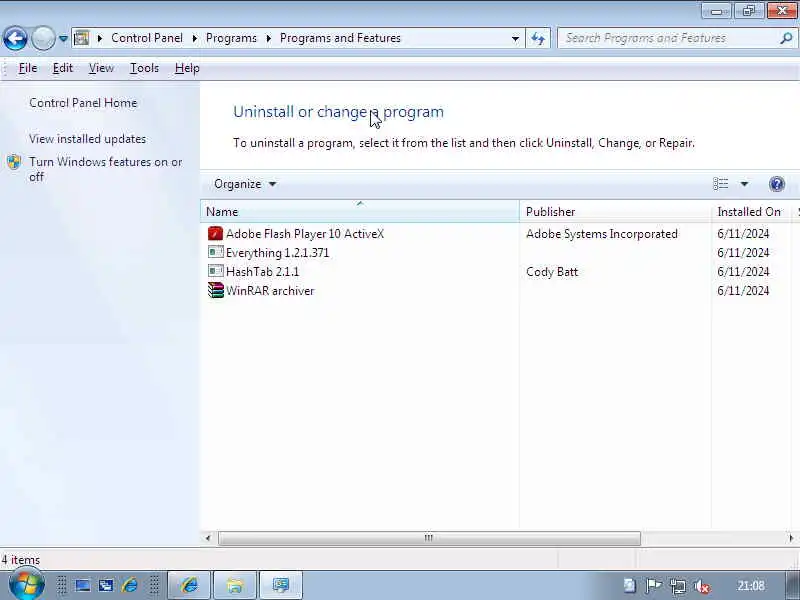Click the document tray icon
The width and height of the screenshot is (800, 600).
[x=630, y=586]
